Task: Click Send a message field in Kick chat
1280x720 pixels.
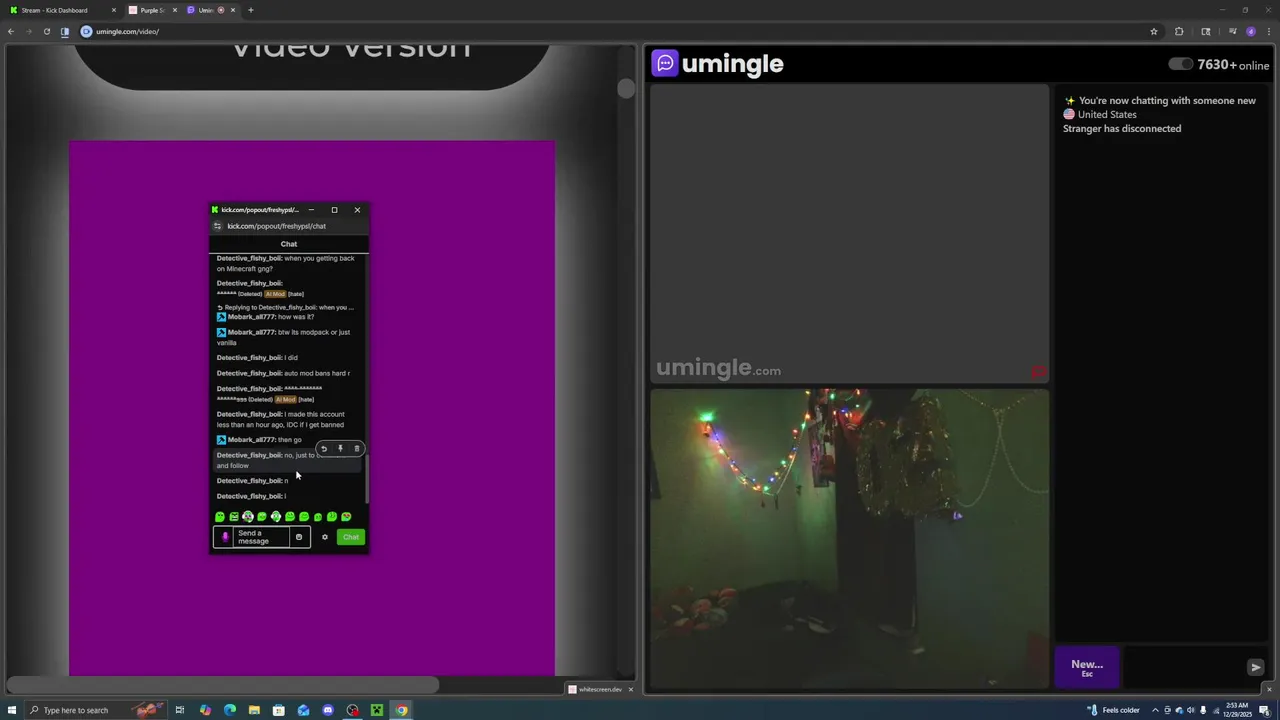Action: click(262, 537)
